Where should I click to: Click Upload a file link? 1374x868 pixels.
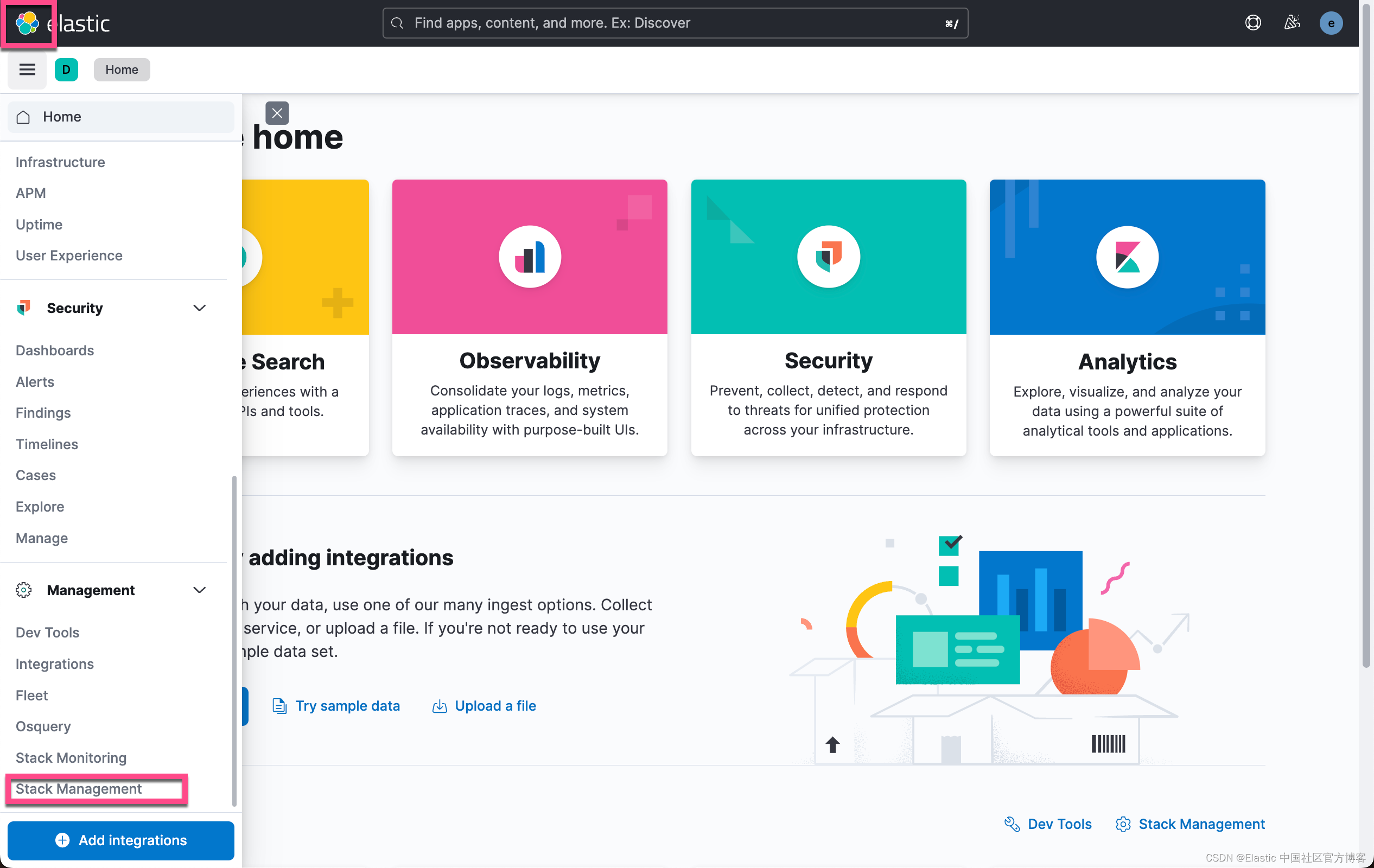[x=495, y=706]
